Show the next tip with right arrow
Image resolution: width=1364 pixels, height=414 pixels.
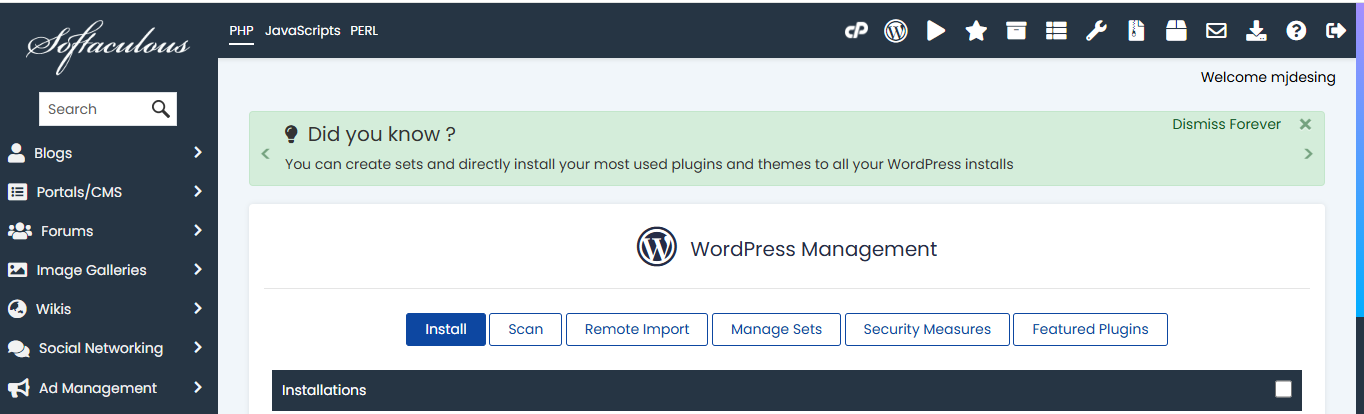1308,154
